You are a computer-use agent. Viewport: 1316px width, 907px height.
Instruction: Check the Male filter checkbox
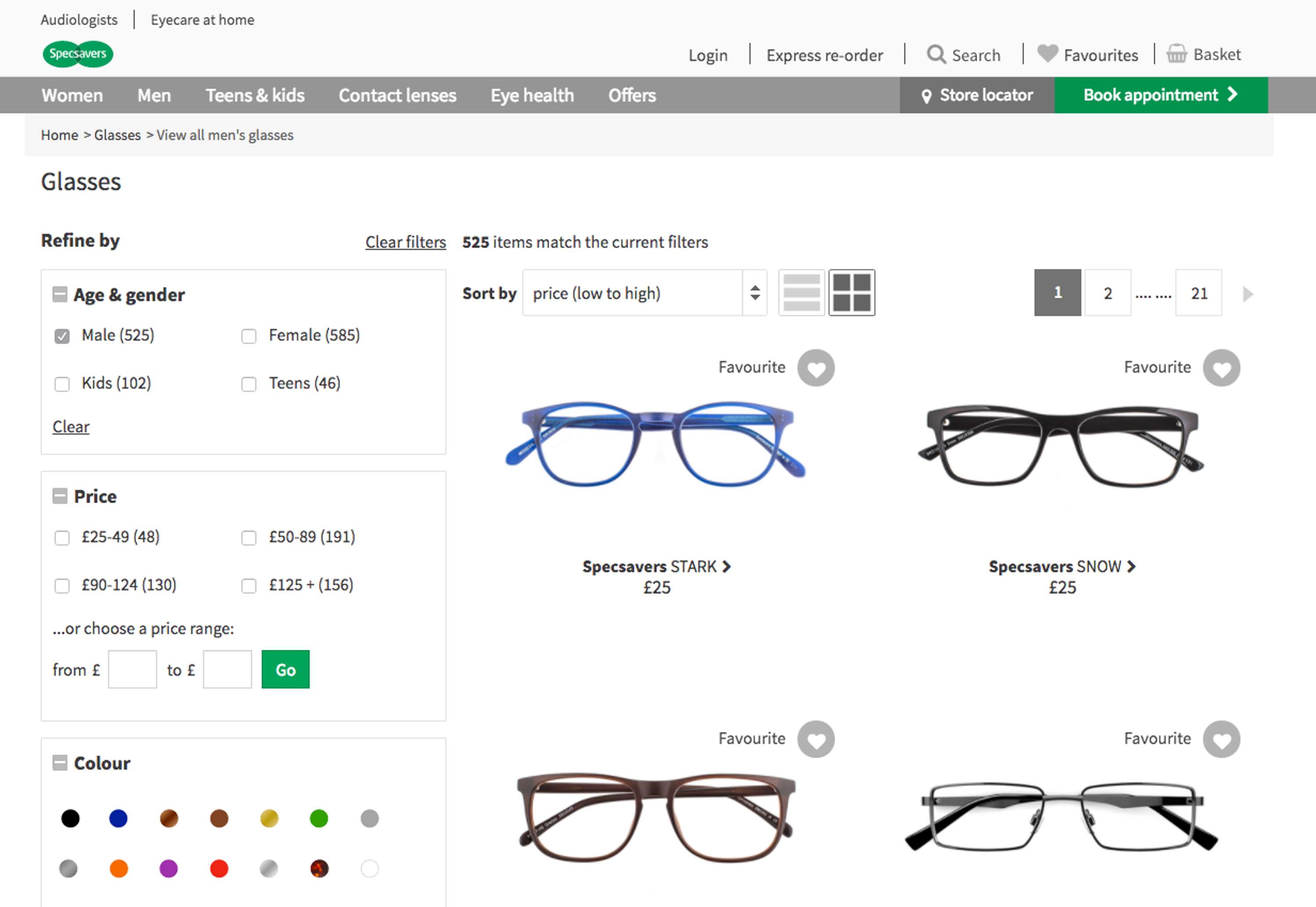[62, 336]
